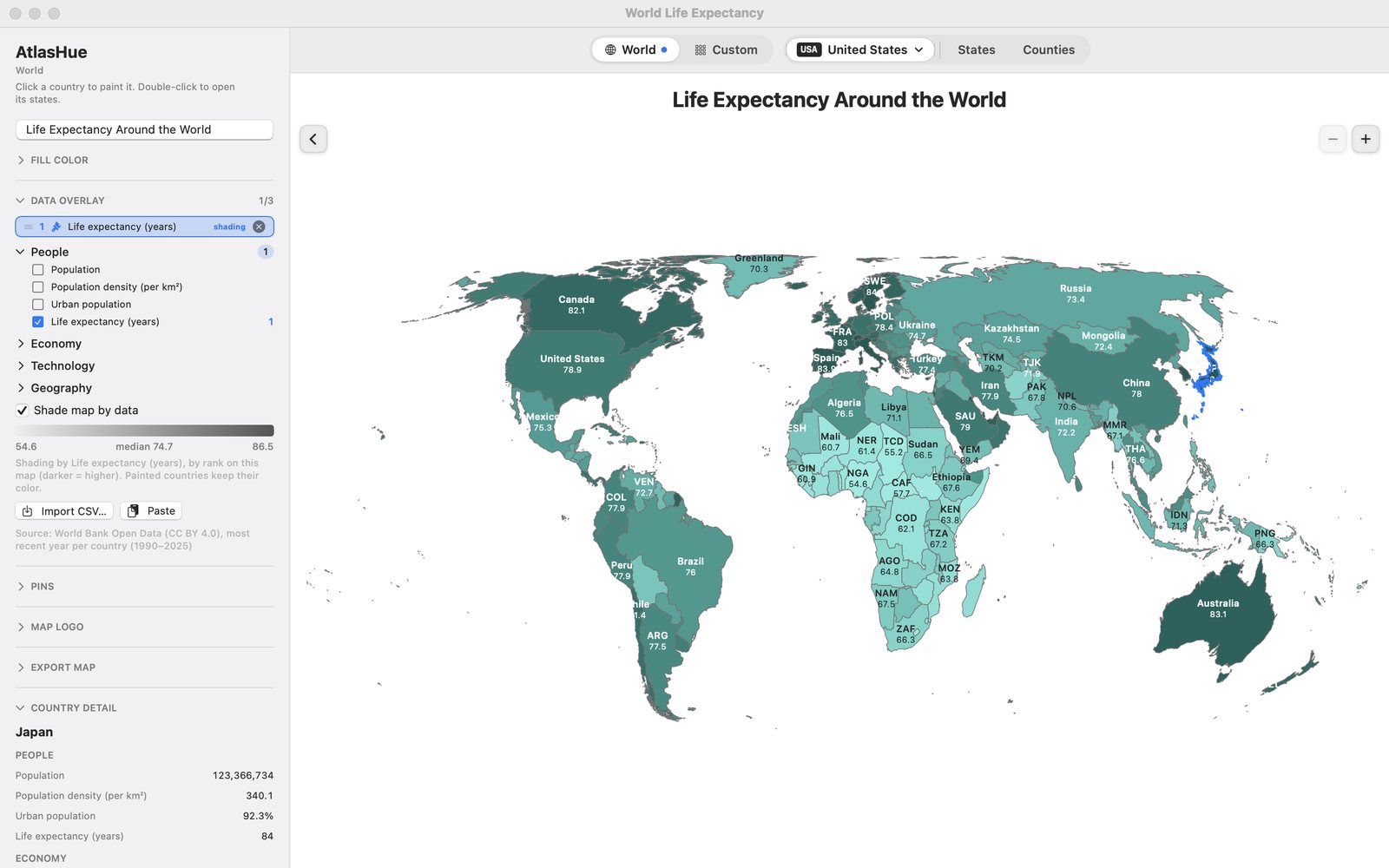The height and width of the screenshot is (868, 1389).
Task: Click the shading label on overlay row
Action: click(x=229, y=227)
